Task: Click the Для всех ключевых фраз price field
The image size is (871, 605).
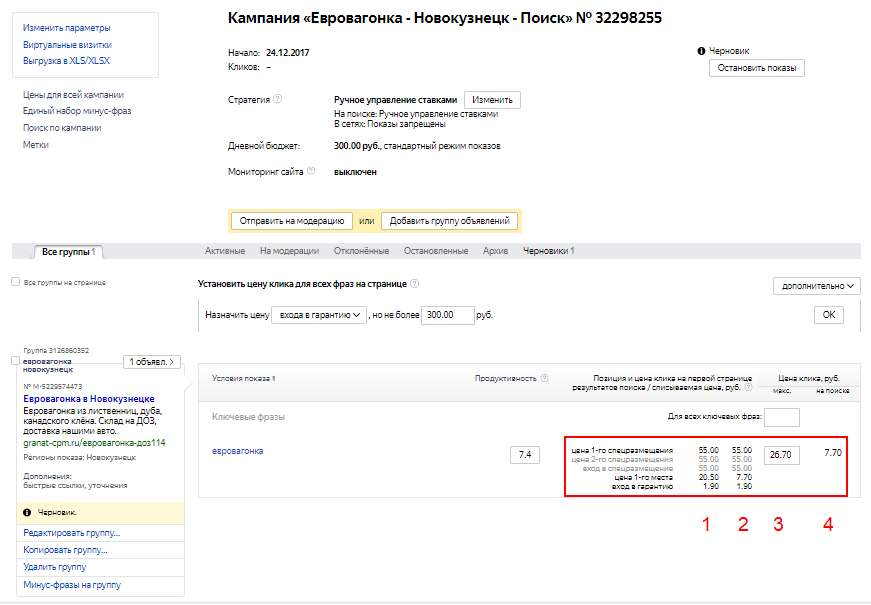Action: (782, 417)
